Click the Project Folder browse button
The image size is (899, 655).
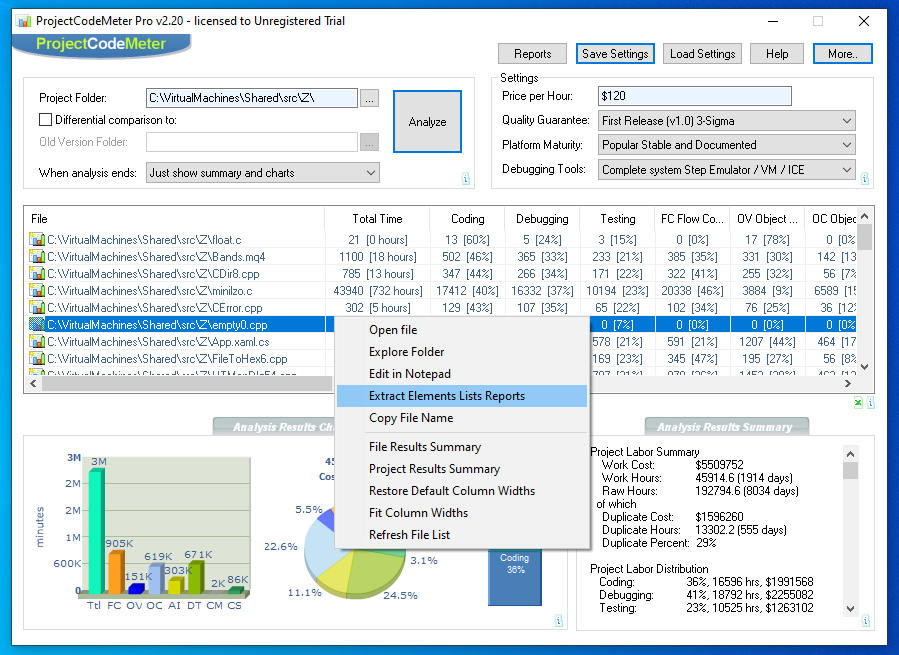click(x=370, y=98)
